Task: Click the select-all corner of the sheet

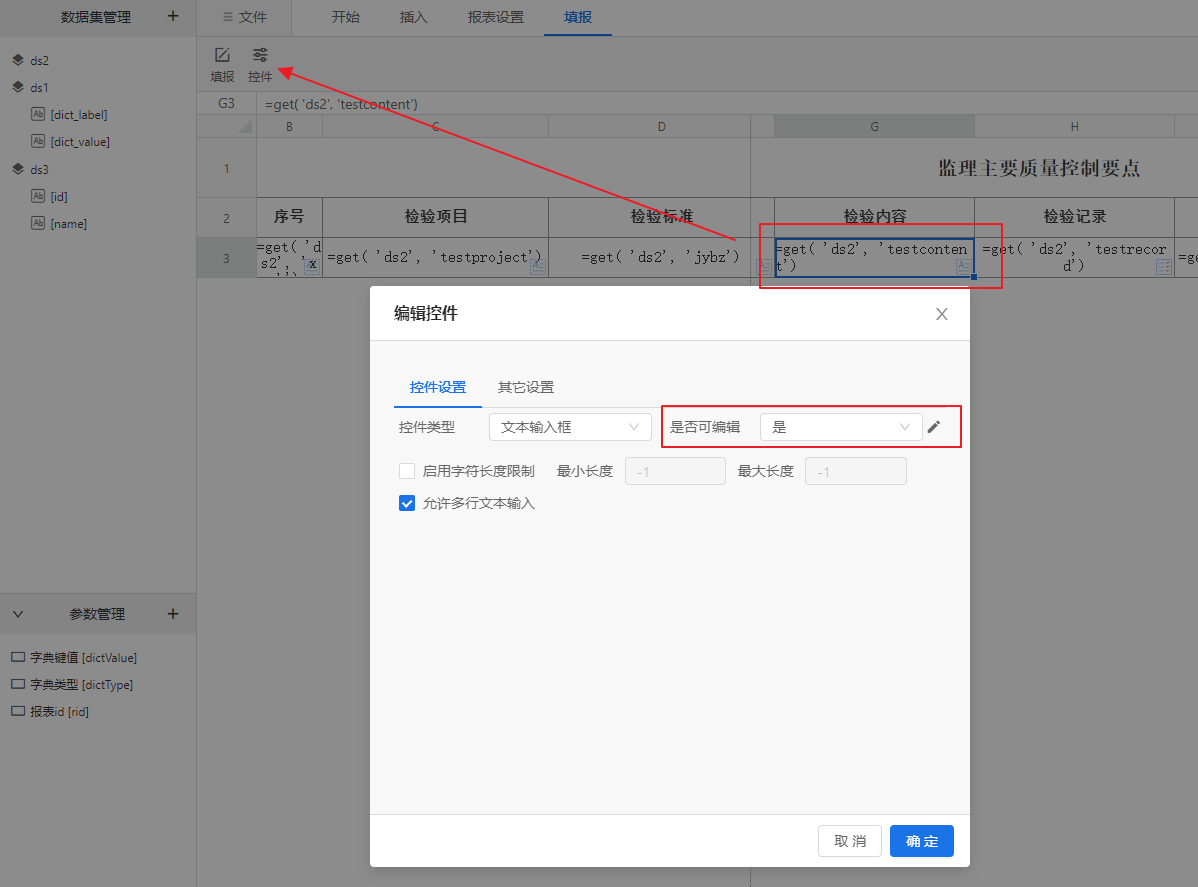Action: [x=226, y=127]
